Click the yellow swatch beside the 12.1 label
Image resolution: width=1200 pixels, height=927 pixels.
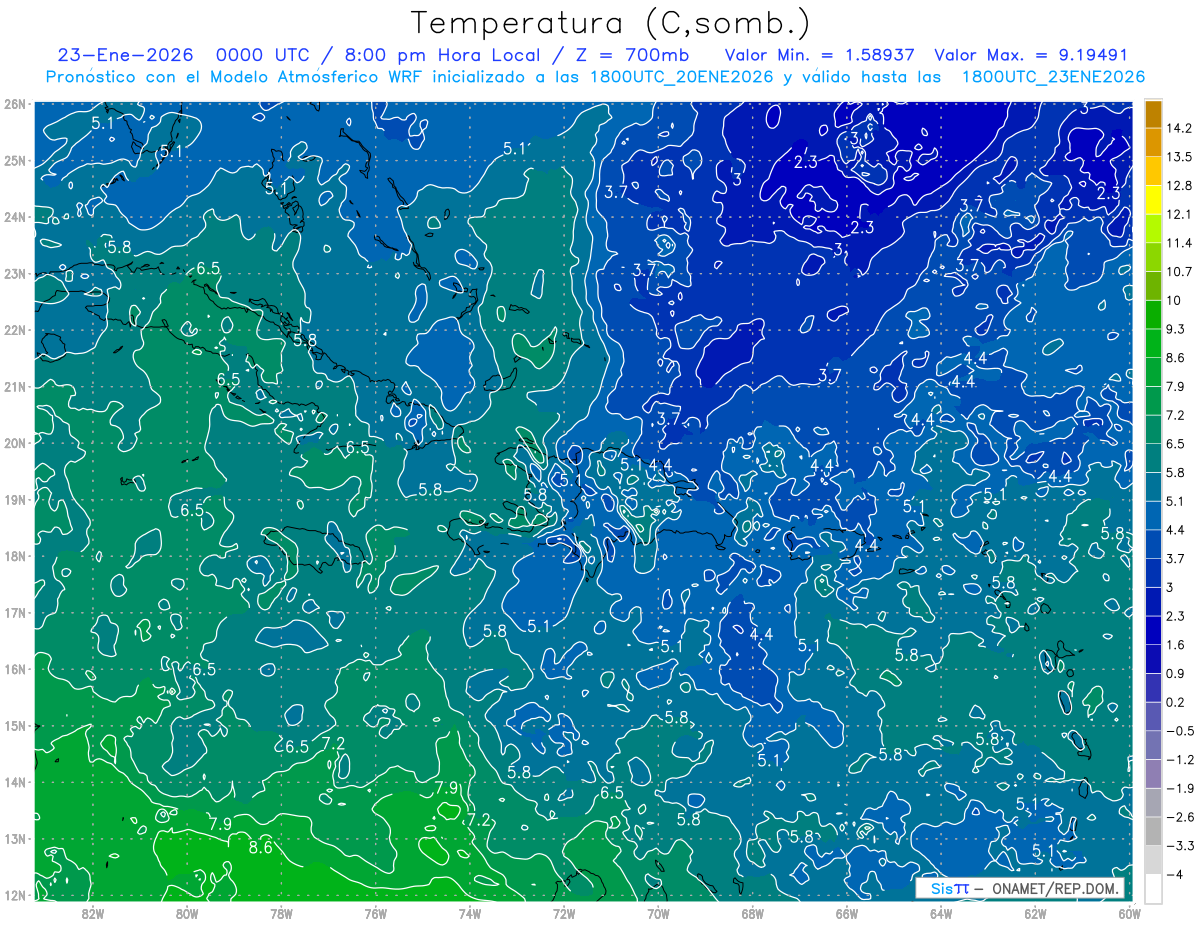tap(1153, 200)
